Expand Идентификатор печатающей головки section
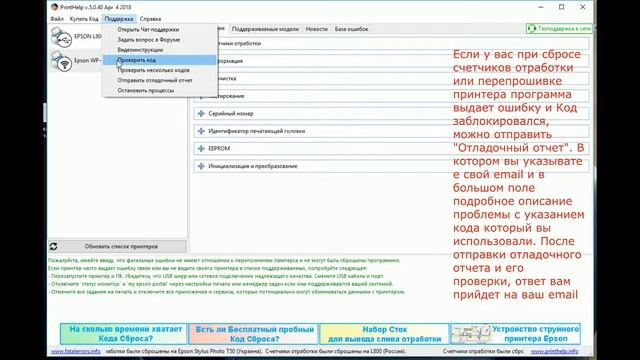The height and width of the screenshot is (360, 640). pos(201,131)
